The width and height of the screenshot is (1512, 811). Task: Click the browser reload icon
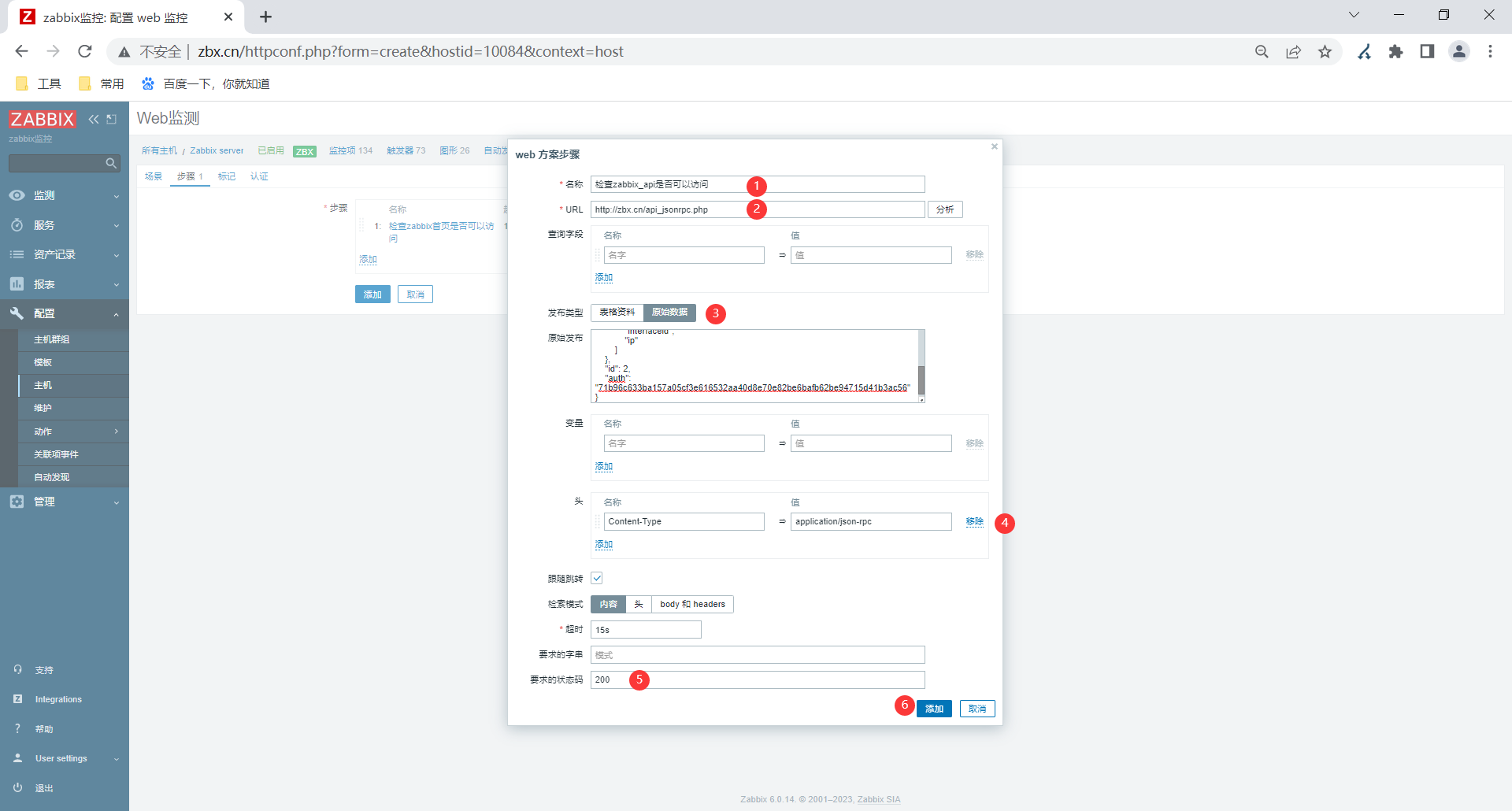pyautogui.click(x=85, y=51)
